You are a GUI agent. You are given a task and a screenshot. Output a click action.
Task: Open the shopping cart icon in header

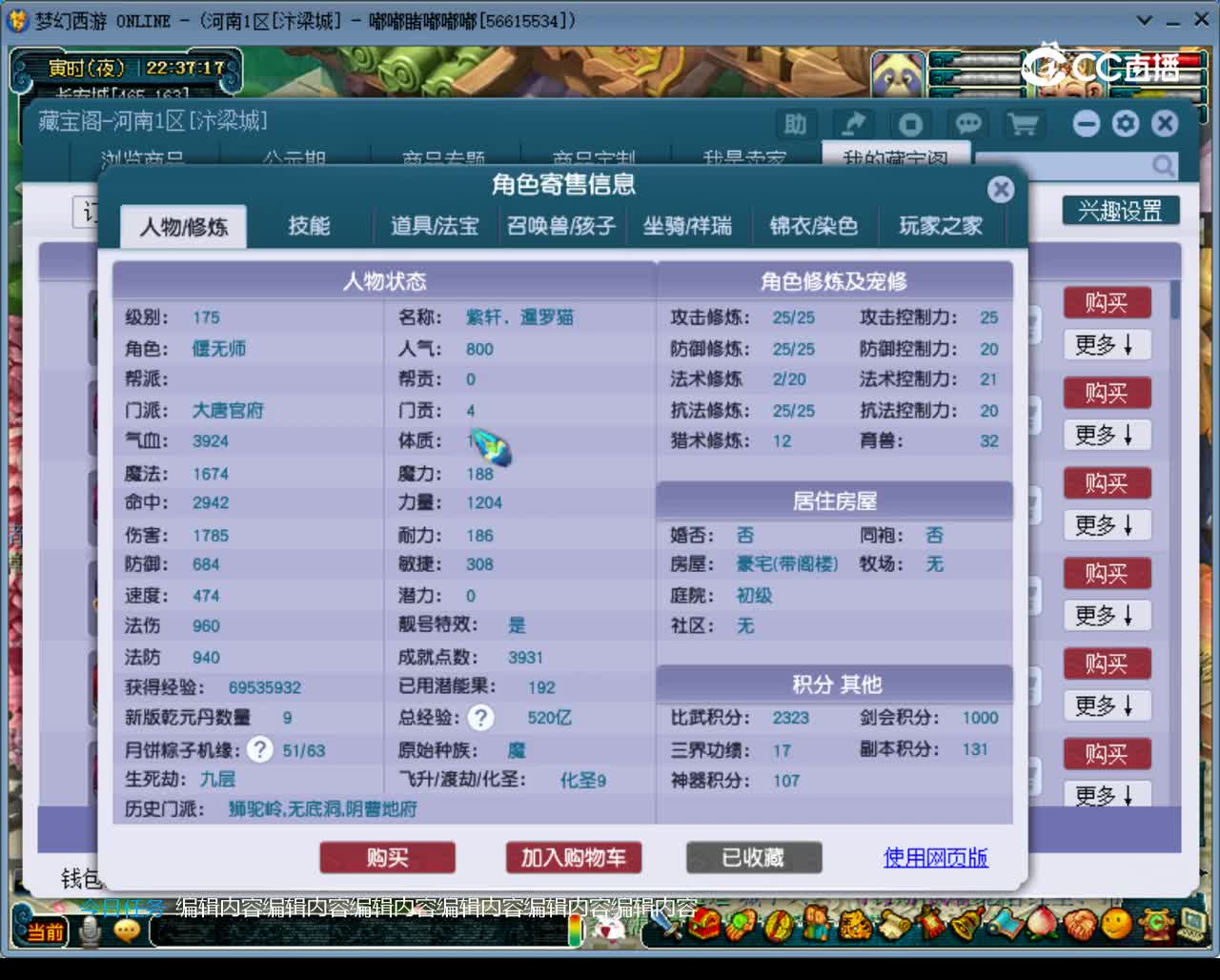click(1023, 124)
